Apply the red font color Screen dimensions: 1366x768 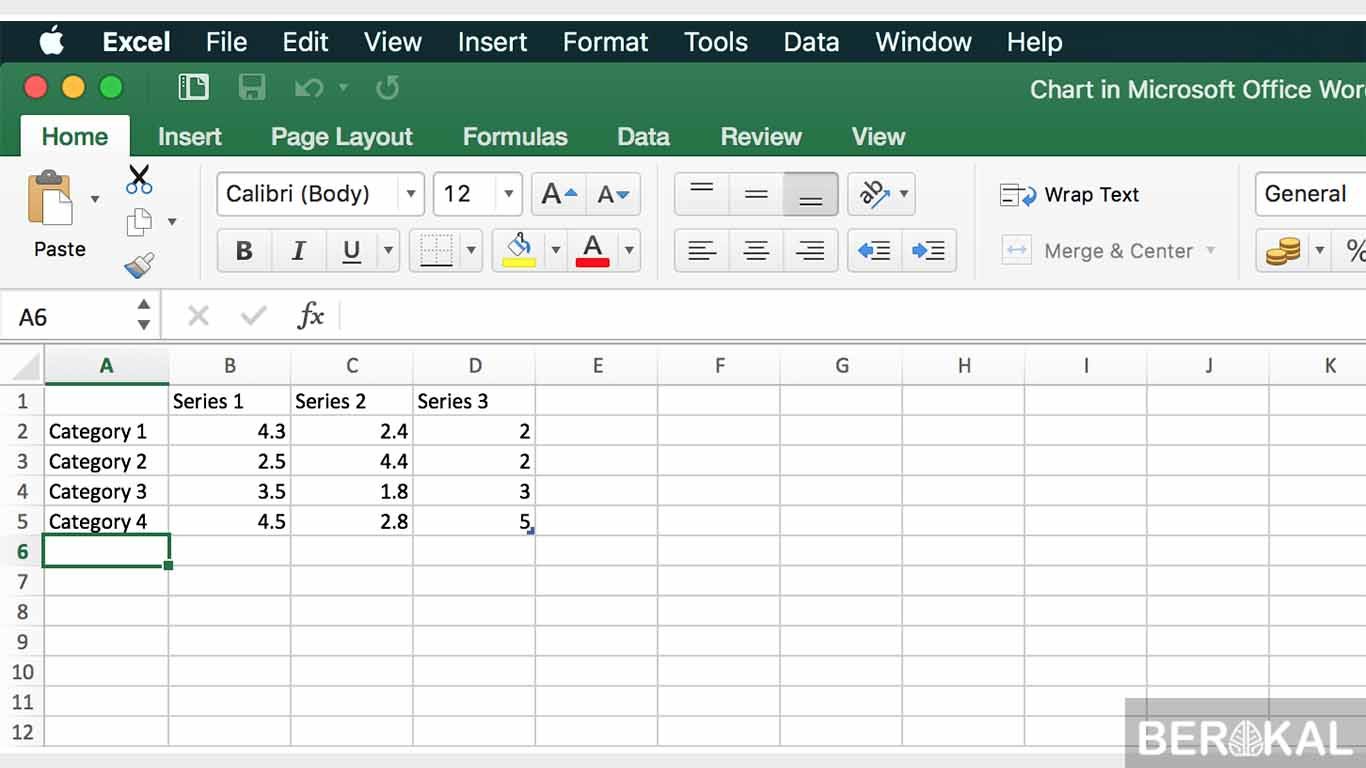pos(593,250)
